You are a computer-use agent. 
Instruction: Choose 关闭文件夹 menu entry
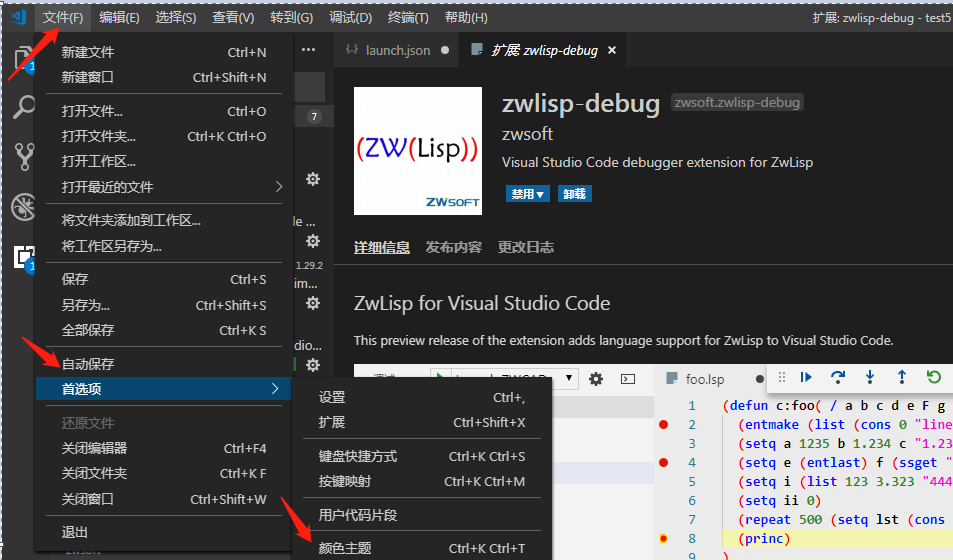tap(164, 473)
